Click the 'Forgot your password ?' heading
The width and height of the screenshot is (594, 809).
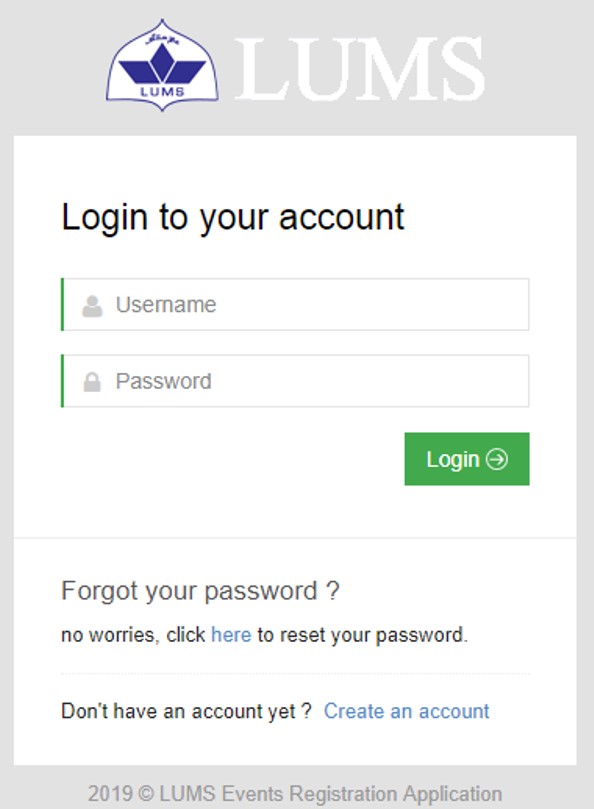pyautogui.click(x=201, y=591)
